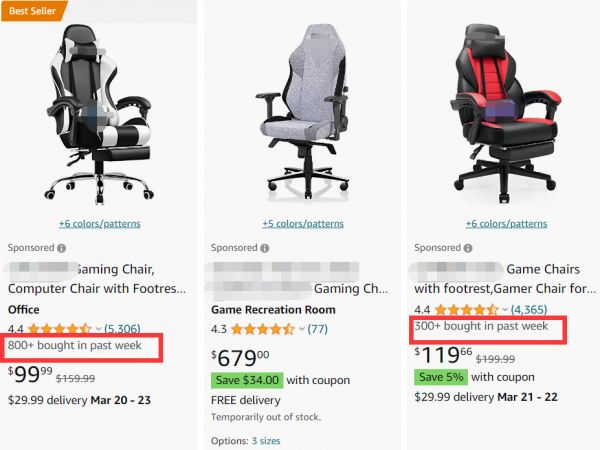The width and height of the screenshot is (600, 450).
Task: Open the black and white gaming chair image
Action: (99, 114)
